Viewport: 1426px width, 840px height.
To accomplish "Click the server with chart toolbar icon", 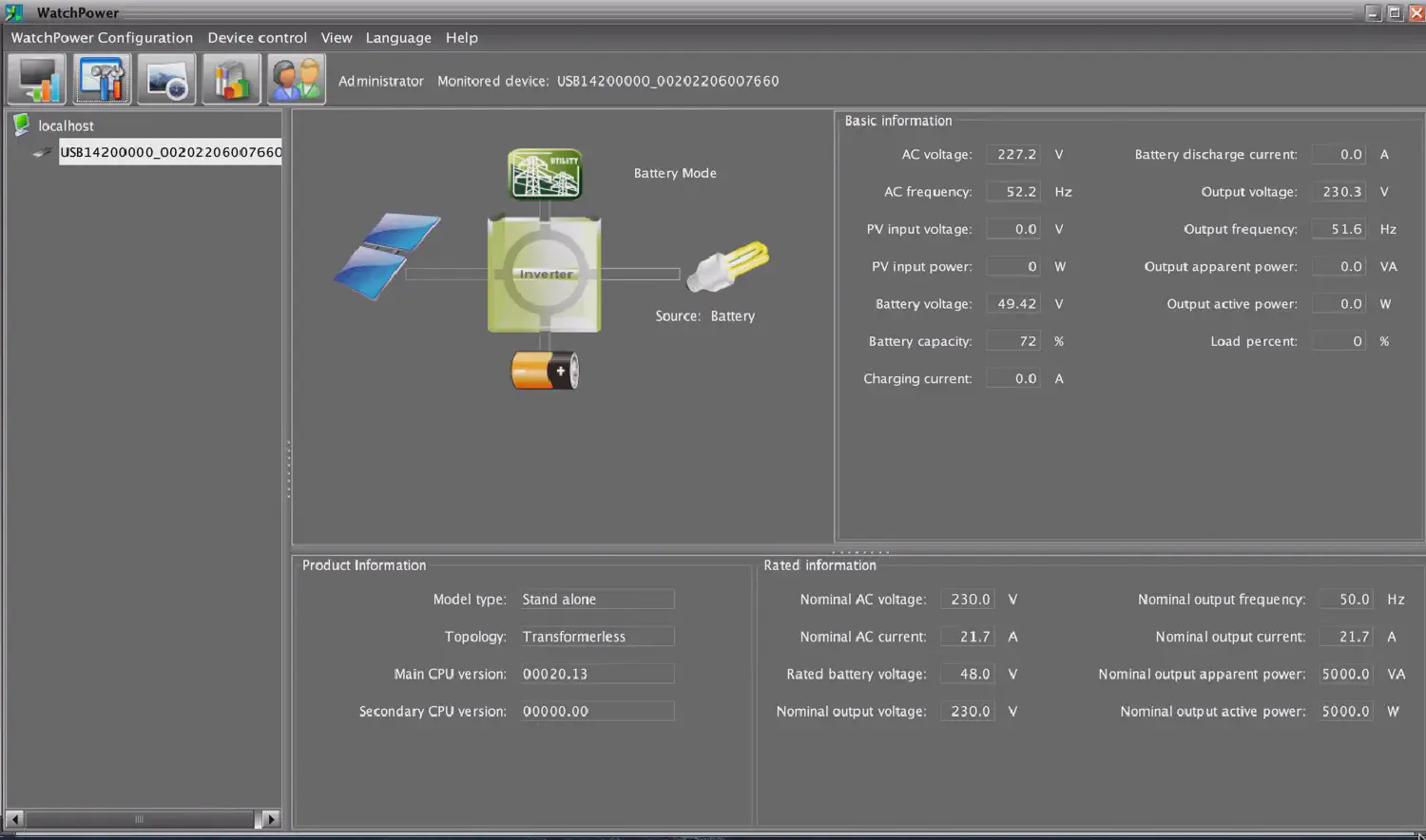I will pyautogui.click(x=231, y=79).
